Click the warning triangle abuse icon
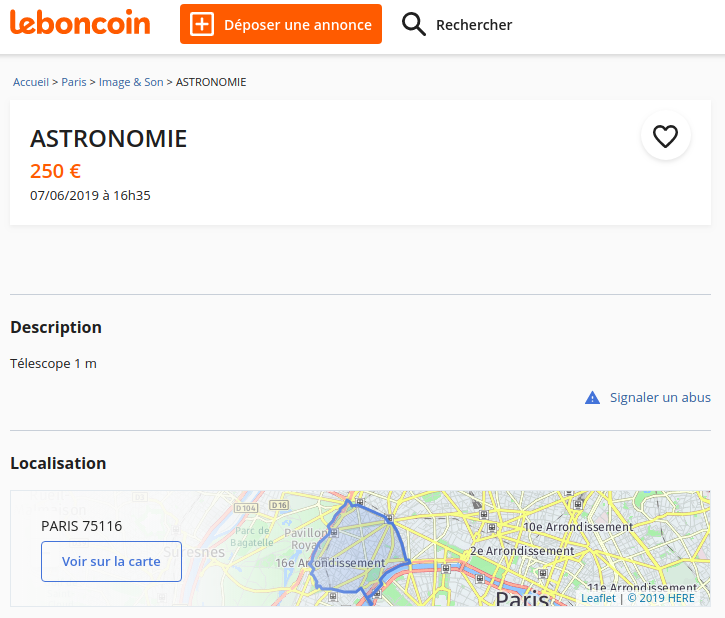The width and height of the screenshot is (725, 618). 592,398
